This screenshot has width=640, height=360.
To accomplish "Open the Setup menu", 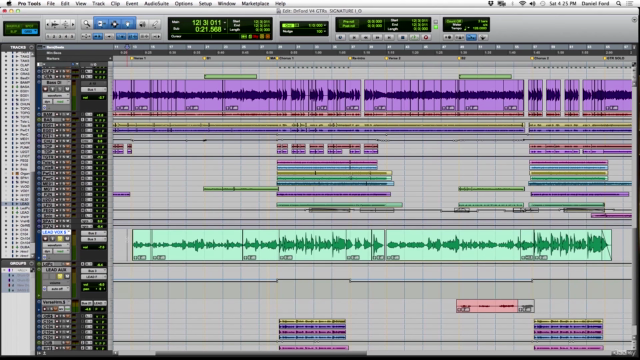I will (x=205, y=3).
